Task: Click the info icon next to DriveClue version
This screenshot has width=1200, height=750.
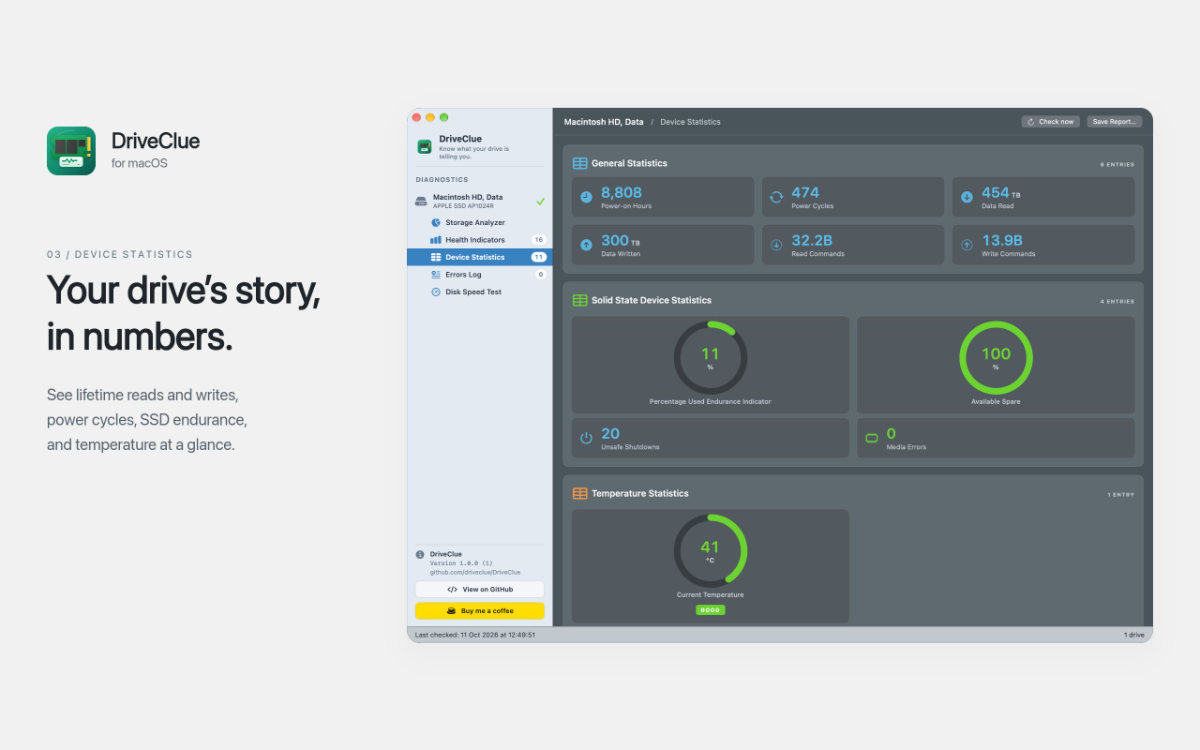Action: (420, 554)
